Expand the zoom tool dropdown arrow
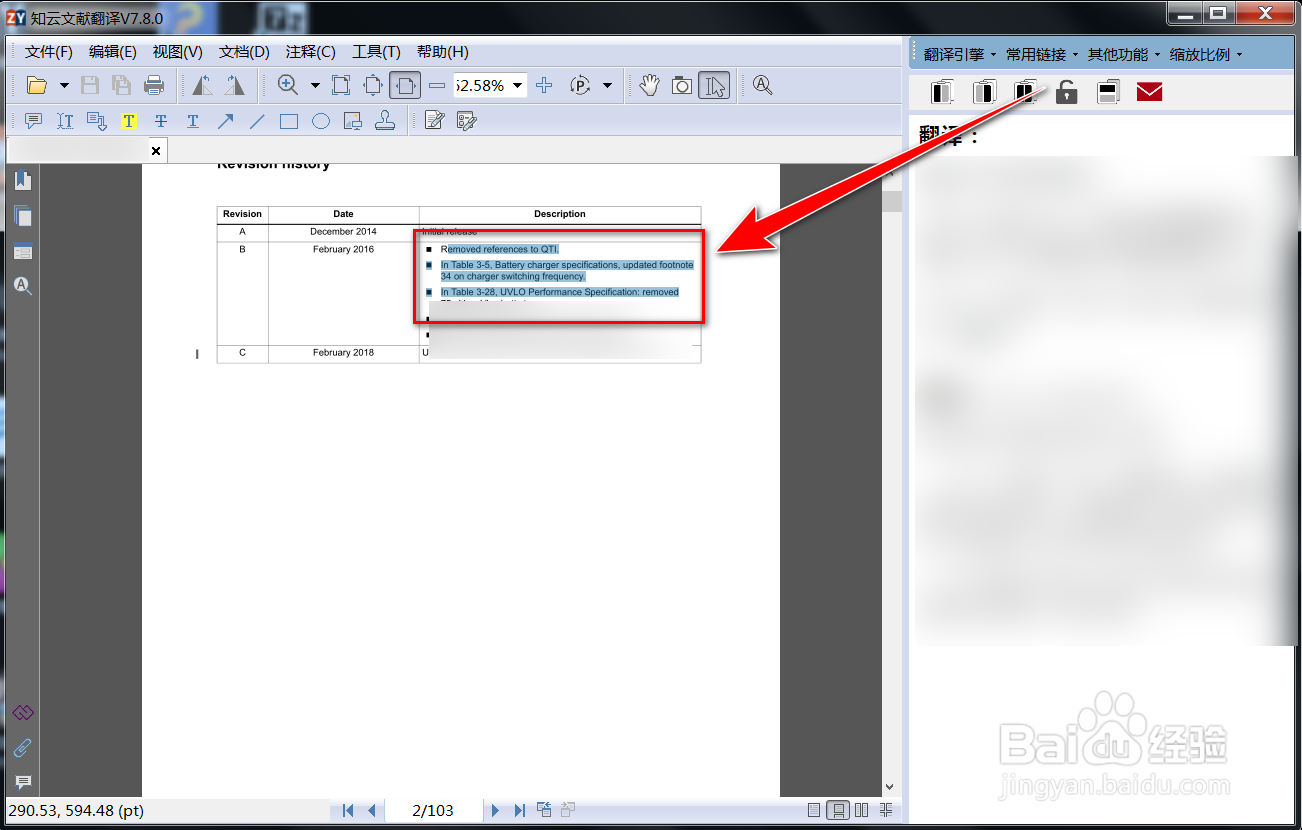1302x830 pixels. [315, 86]
